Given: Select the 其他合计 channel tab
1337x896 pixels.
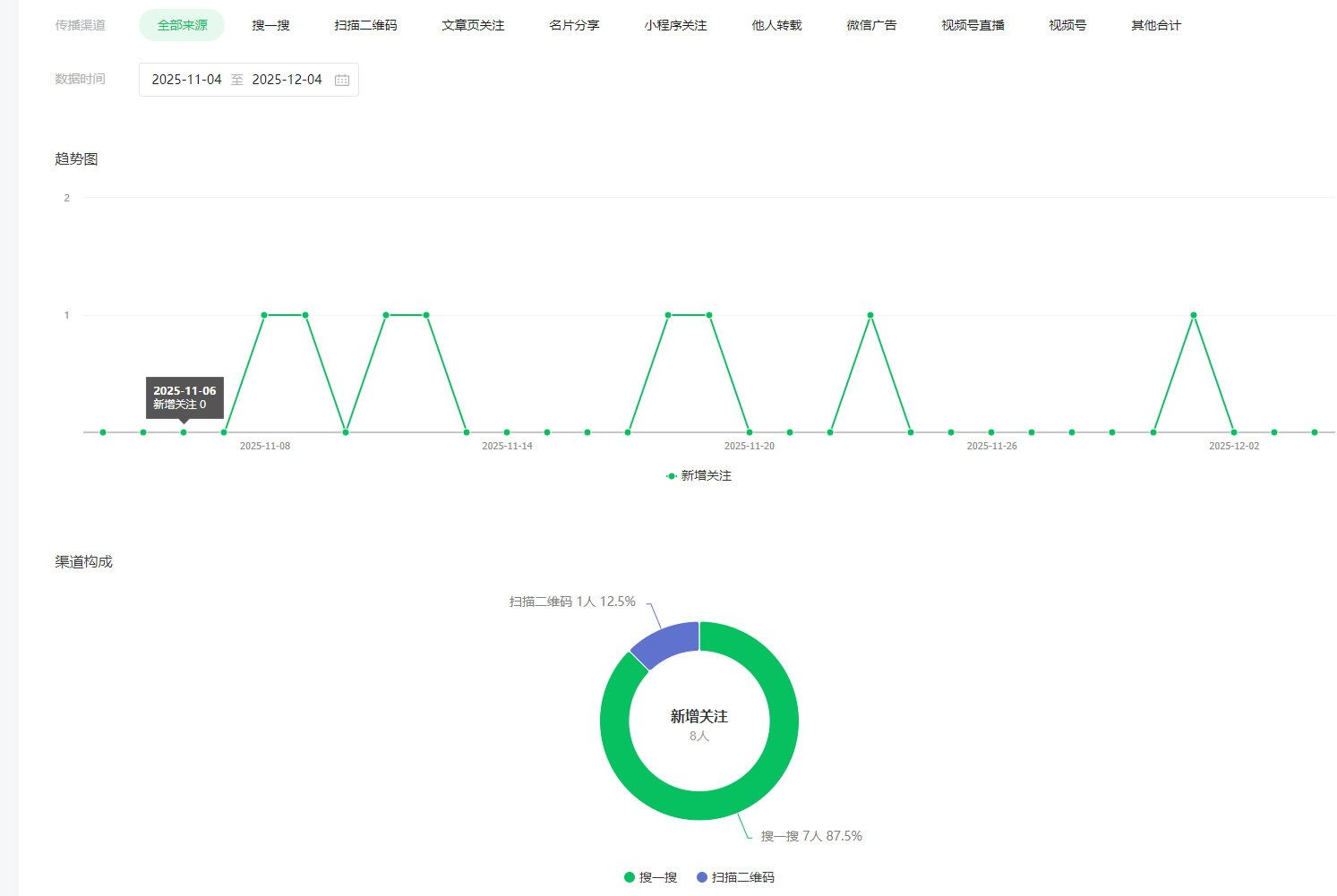Looking at the screenshot, I should click(1155, 25).
